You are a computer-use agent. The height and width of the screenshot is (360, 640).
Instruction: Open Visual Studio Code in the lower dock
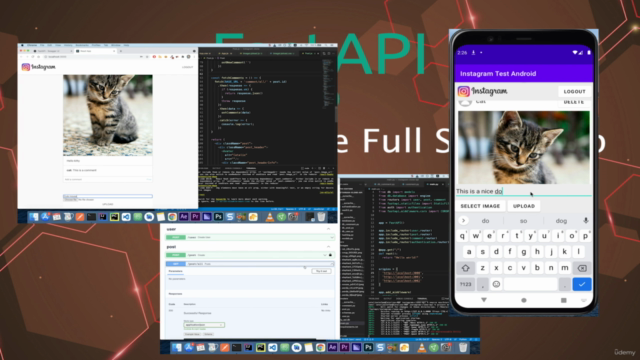pyautogui.click(x=272, y=348)
